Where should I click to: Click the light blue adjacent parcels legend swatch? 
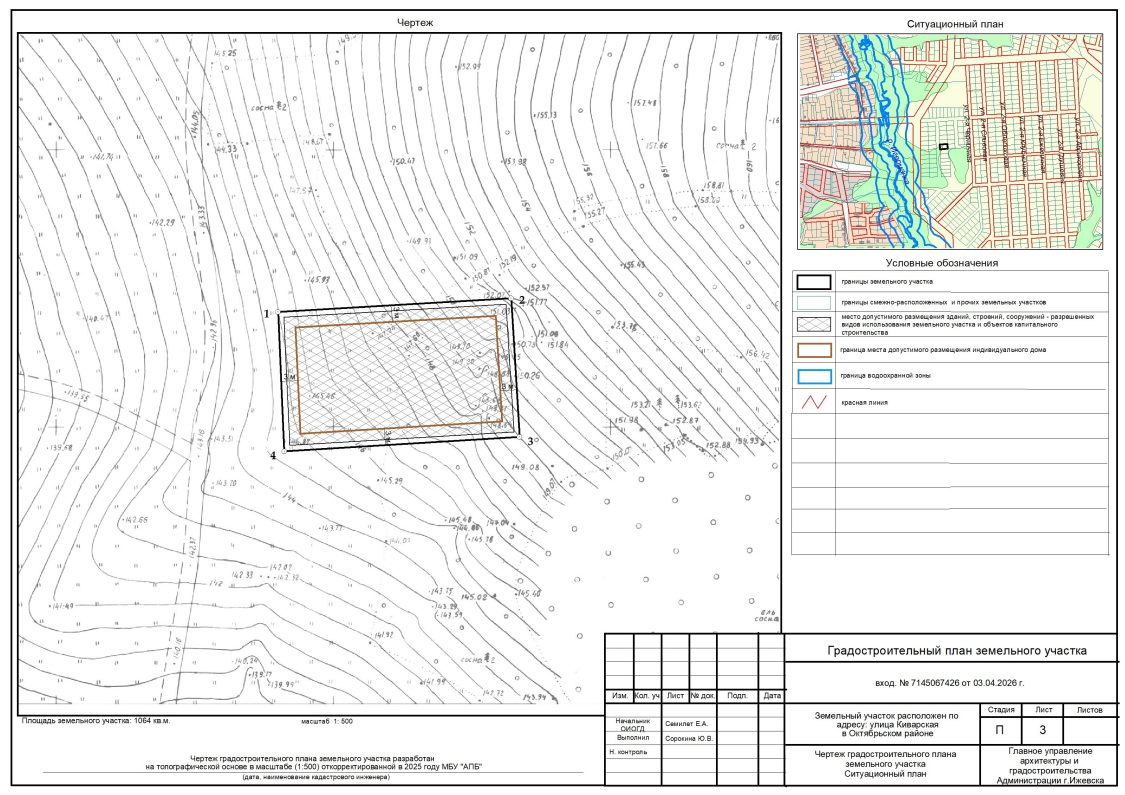coord(814,303)
